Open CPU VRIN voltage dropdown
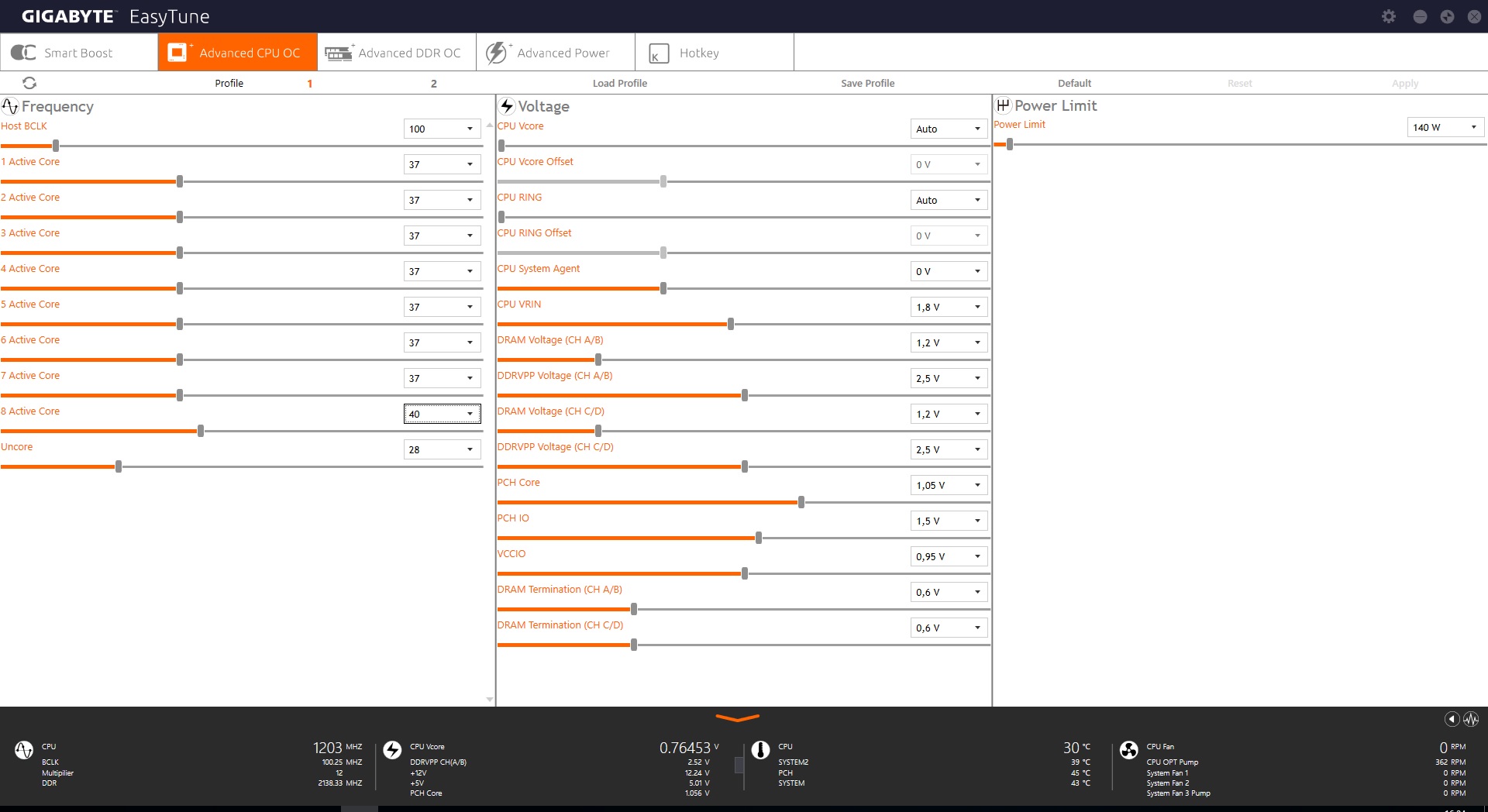Screen dimensions: 1488x812 [x=949, y=307]
